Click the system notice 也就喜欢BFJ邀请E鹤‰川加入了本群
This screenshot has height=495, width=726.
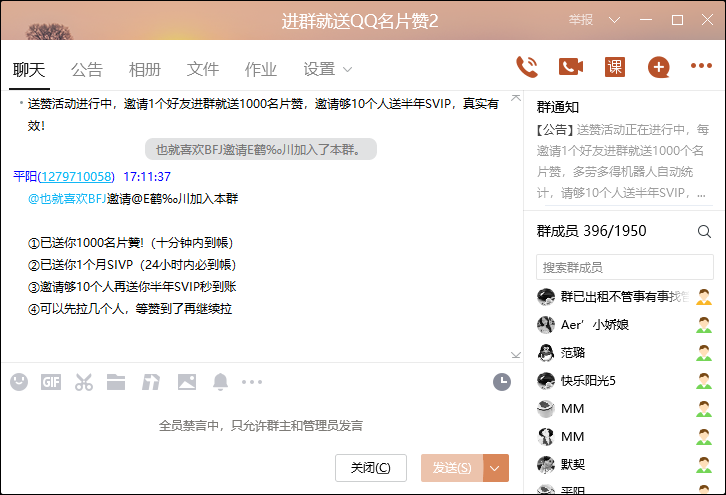pos(261,150)
